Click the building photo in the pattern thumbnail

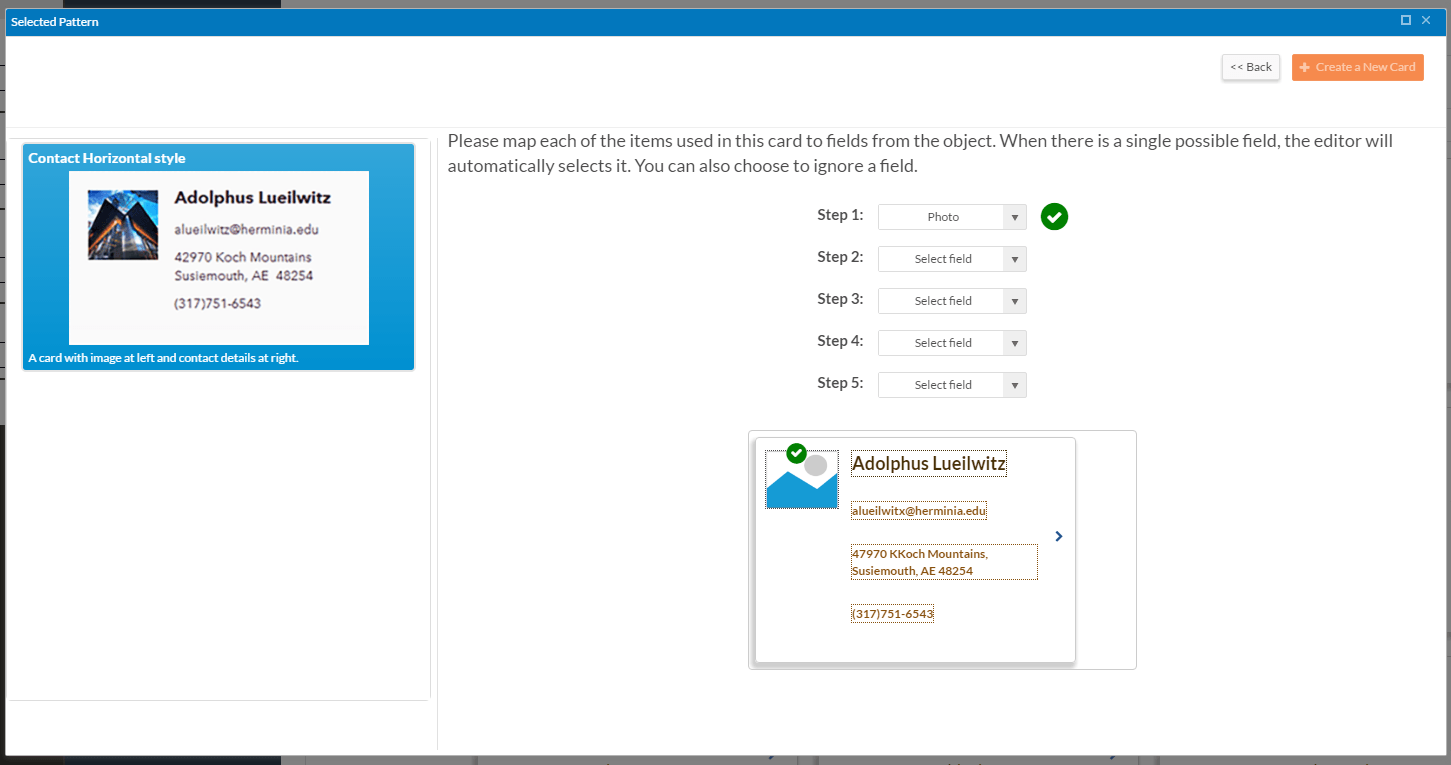(123, 225)
